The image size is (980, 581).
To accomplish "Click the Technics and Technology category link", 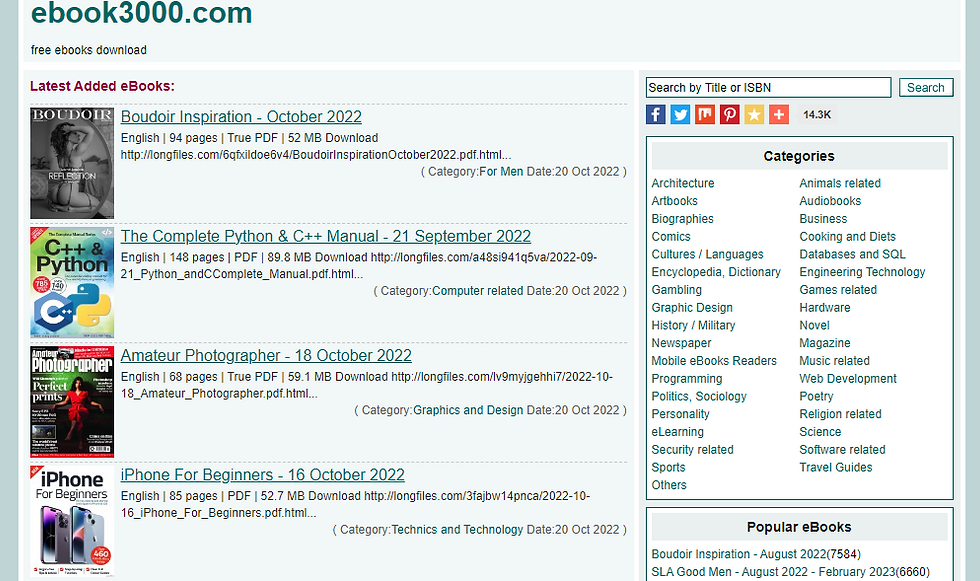I will point(457,529).
